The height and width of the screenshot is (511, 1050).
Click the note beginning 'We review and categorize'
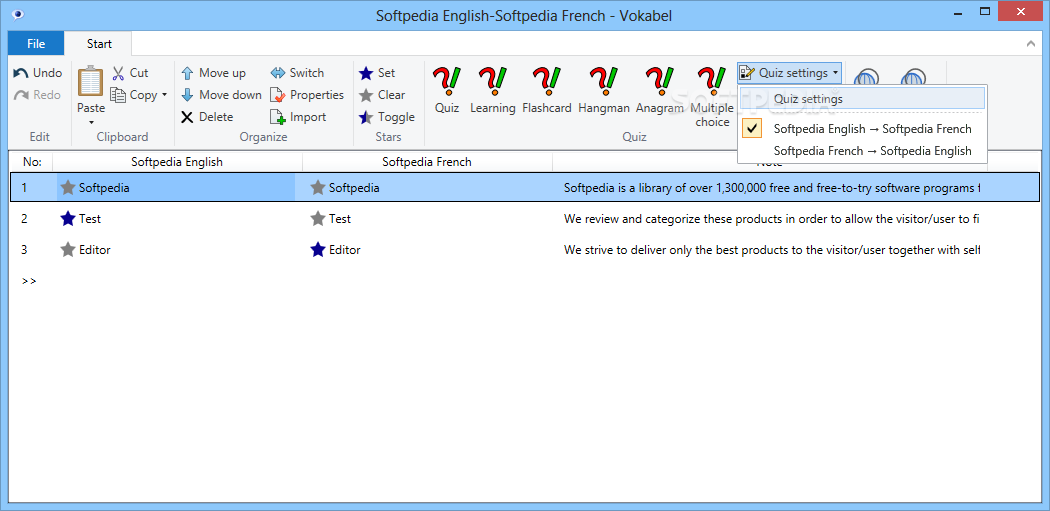tap(771, 218)
